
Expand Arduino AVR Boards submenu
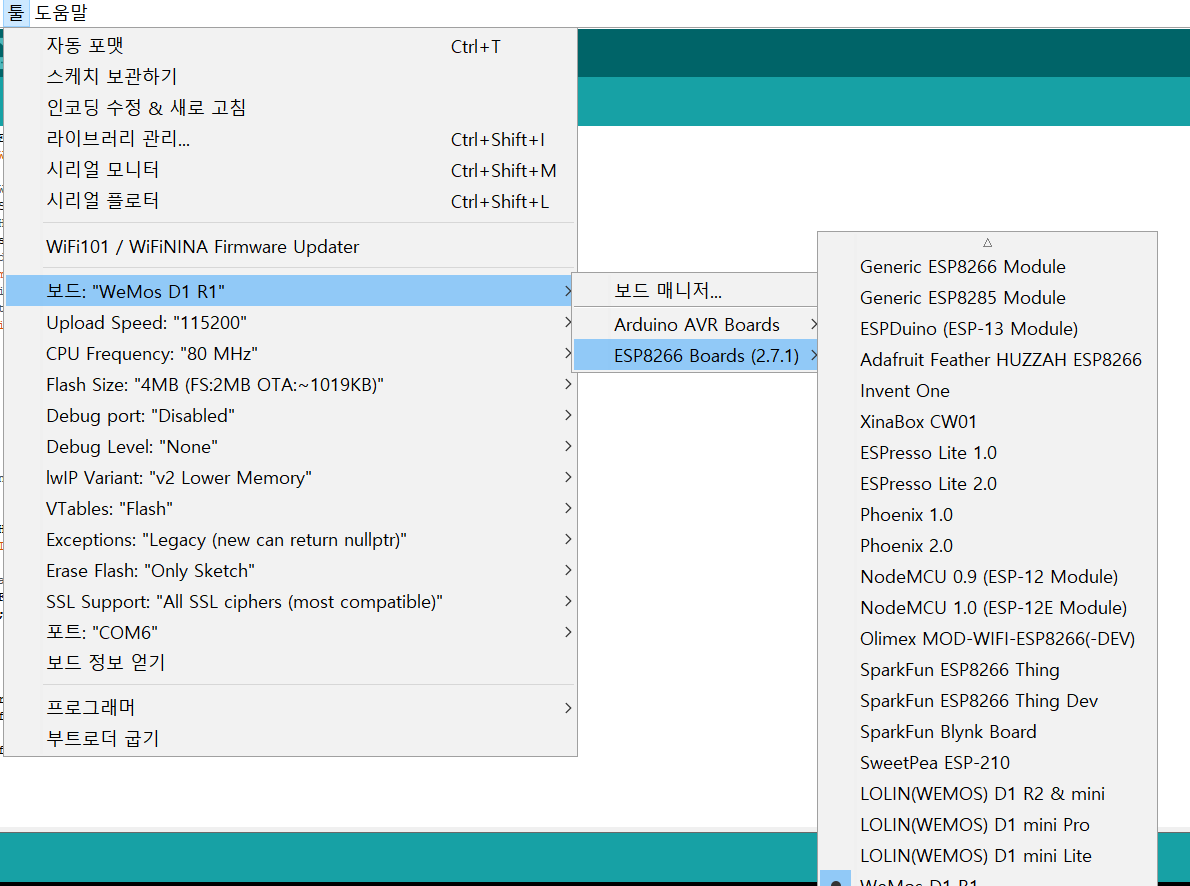695,325
